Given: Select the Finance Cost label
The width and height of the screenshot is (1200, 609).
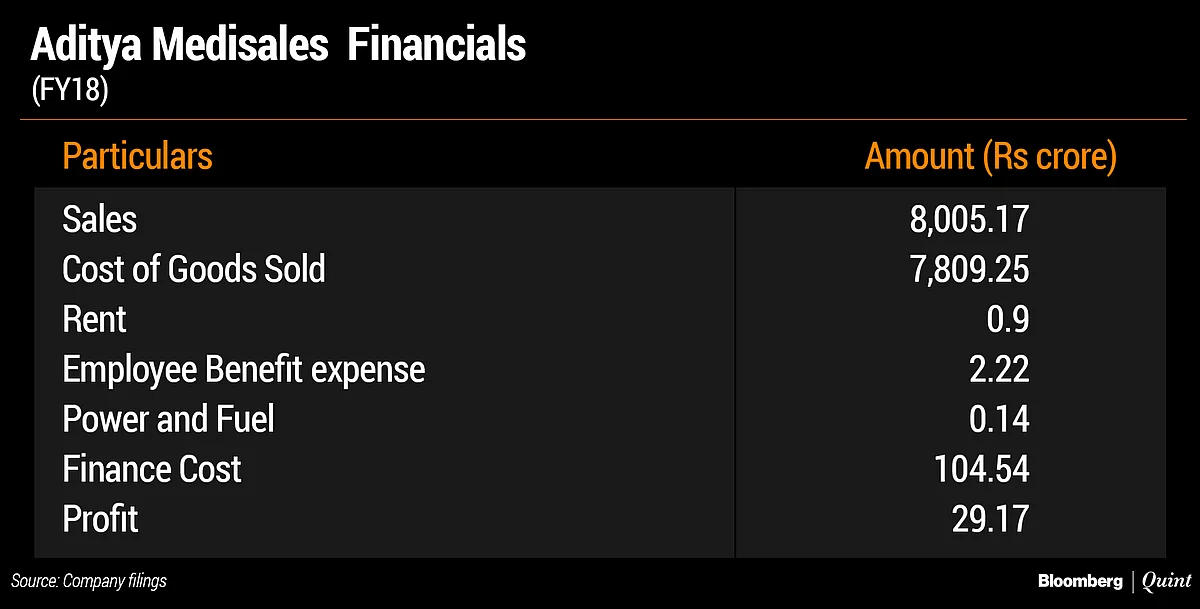Looking at the screenshot, I should (x=152, y=469).
